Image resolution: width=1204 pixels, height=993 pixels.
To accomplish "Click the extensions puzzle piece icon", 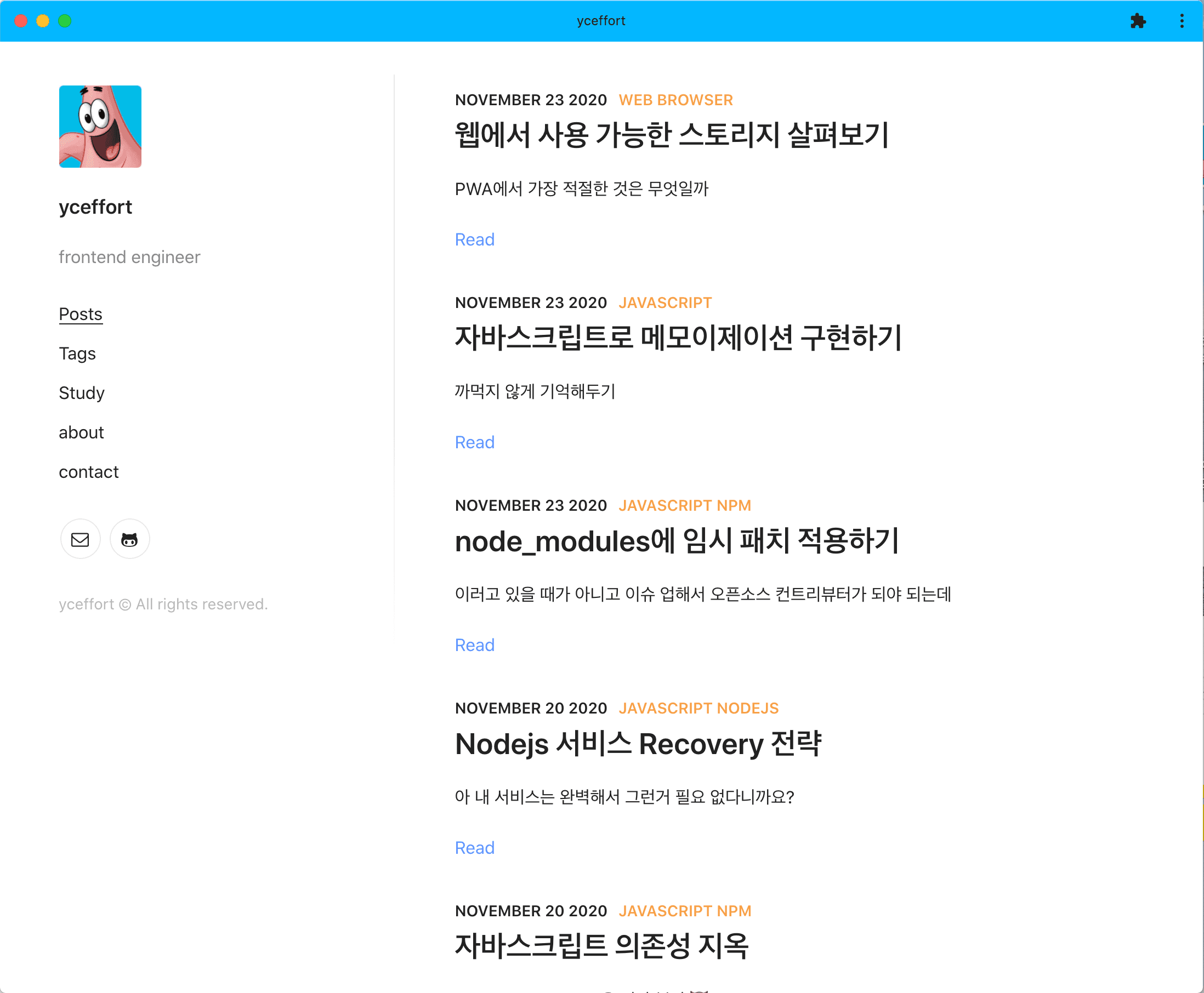I will (x=1138, y=21).
